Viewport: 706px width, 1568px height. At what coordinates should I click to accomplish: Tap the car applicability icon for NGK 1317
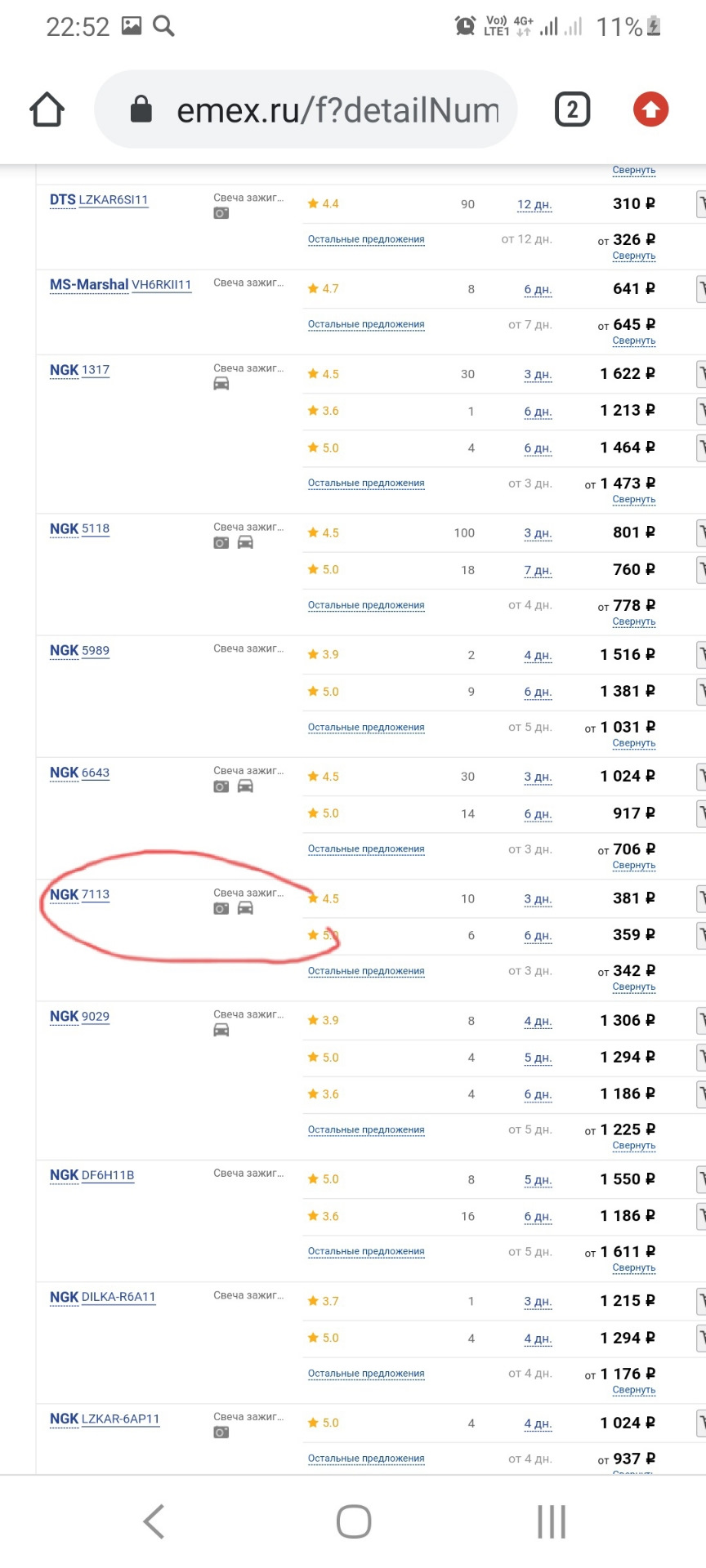(x=221, y=384)
